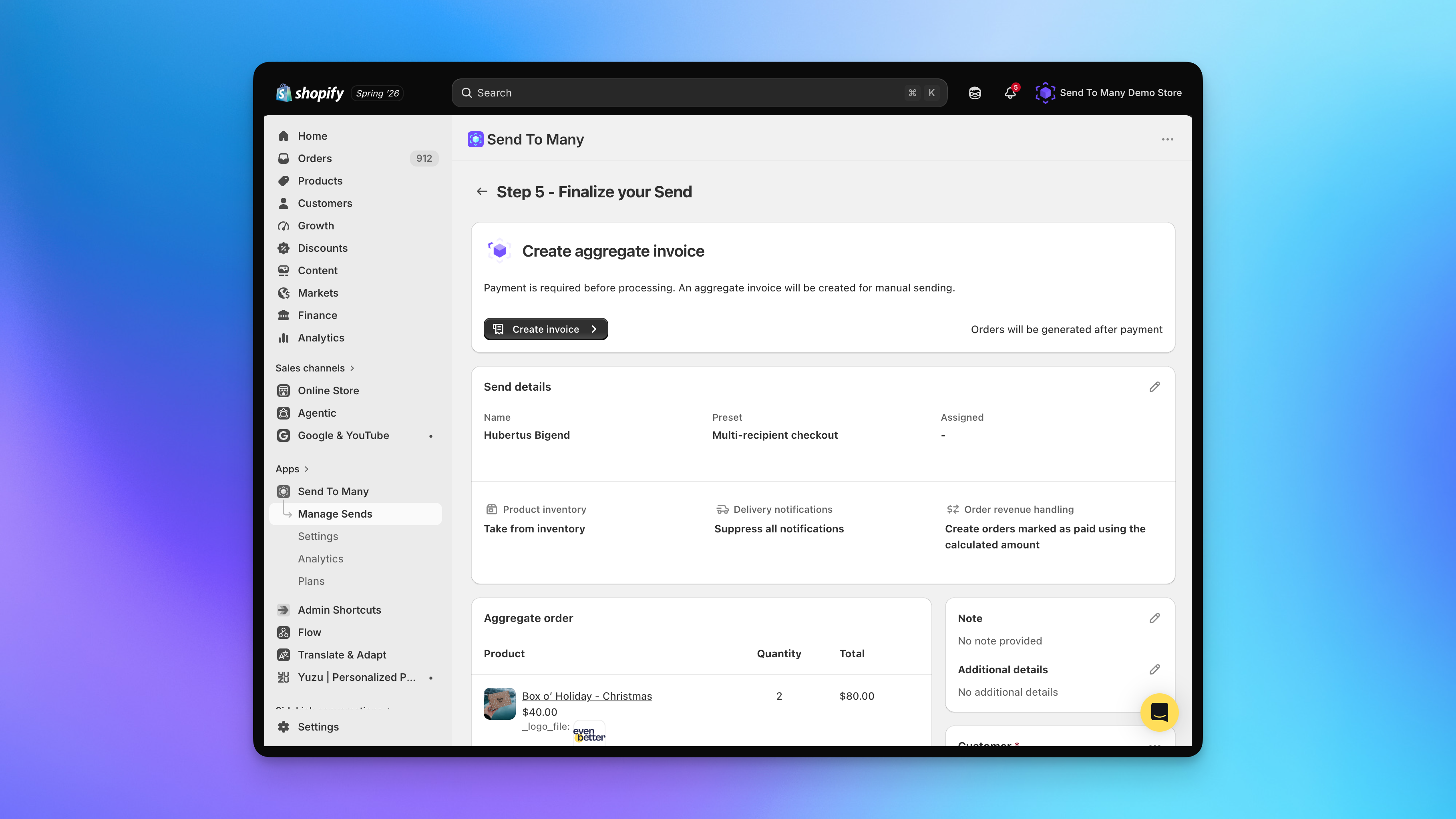Click the even better logo file thumbnail

coord(589,733)
